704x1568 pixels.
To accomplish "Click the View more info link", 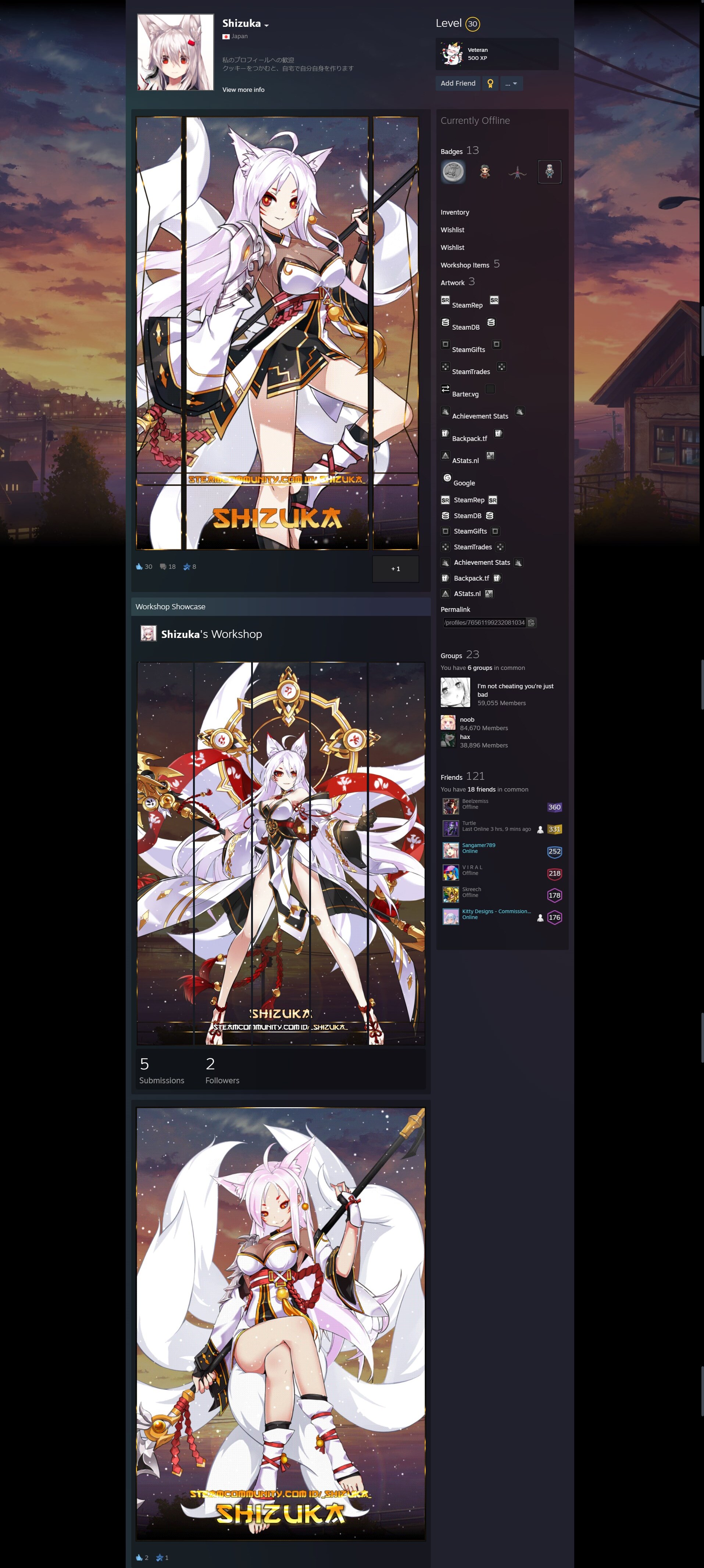I will point(243,90).
